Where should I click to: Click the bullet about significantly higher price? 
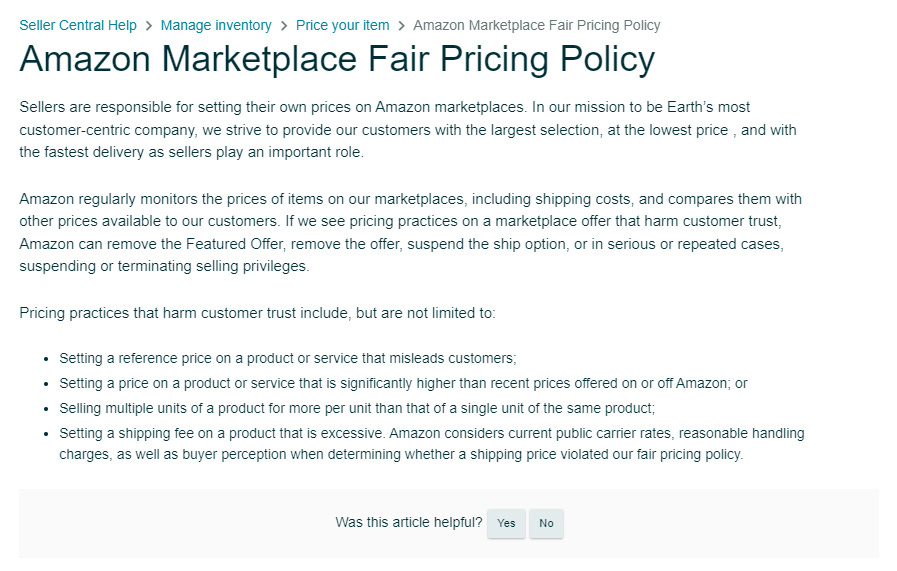[x=403, y=383]
